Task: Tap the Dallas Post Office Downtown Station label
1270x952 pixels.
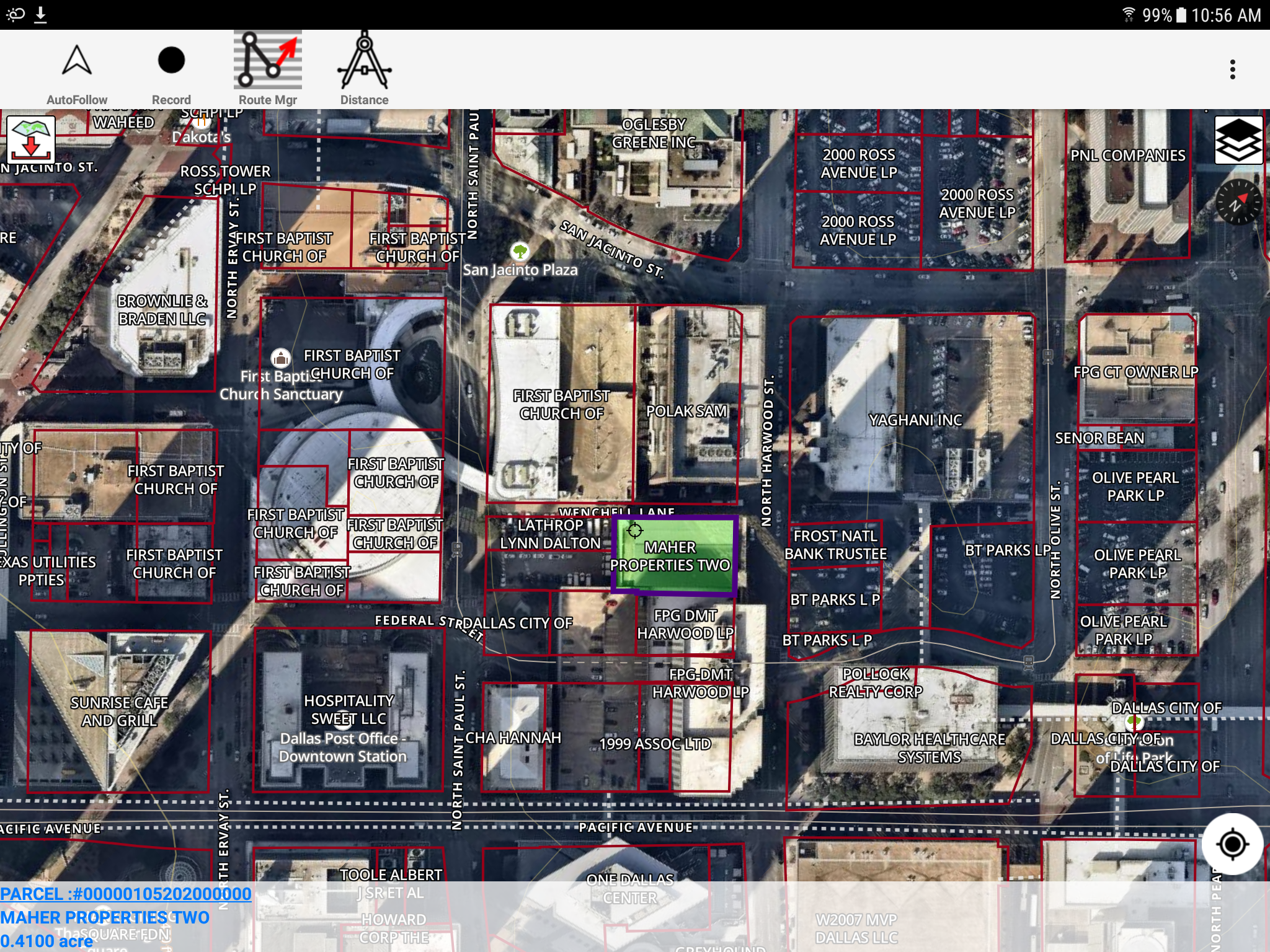Action: (342, 747)
